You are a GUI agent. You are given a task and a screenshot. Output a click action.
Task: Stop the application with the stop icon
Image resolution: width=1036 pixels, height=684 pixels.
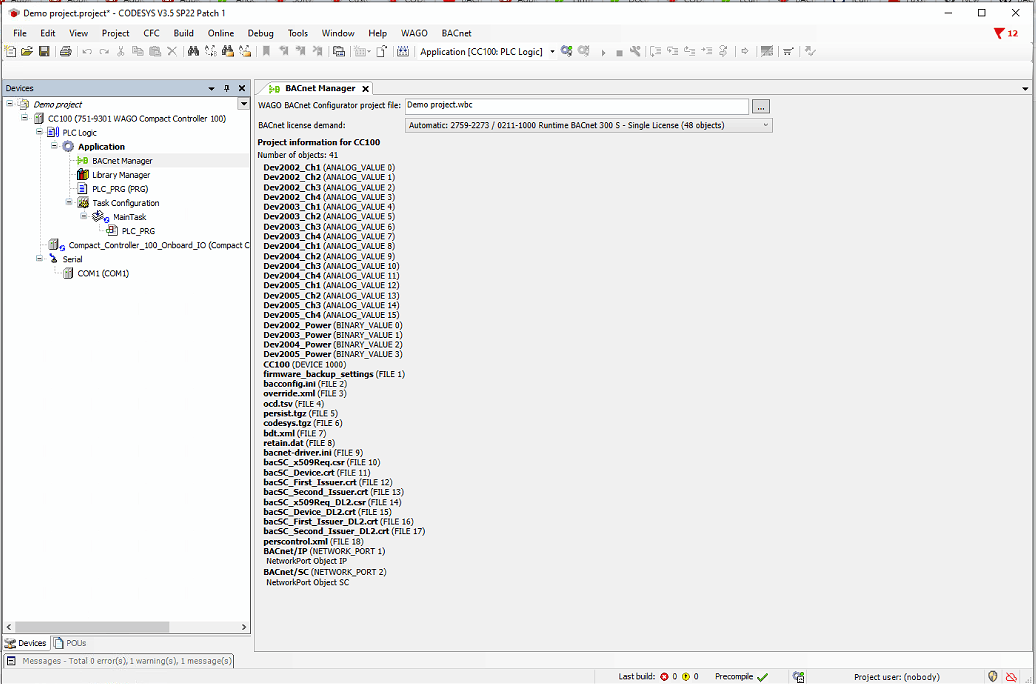pos(619,52)
